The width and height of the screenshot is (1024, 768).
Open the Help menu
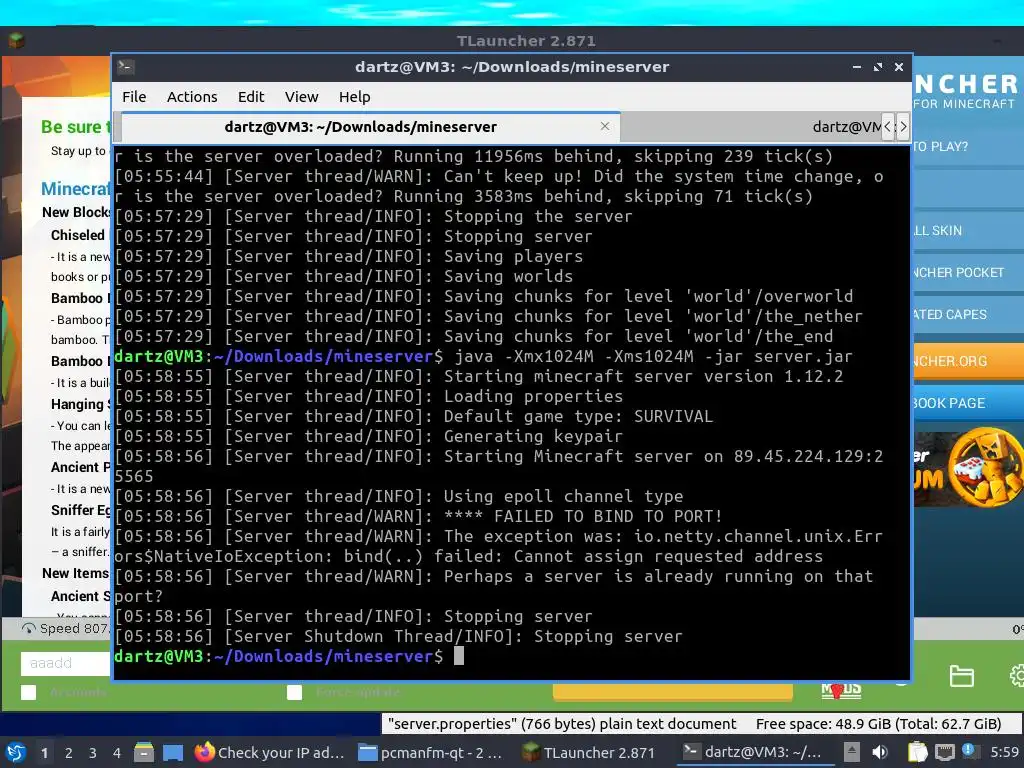pos(354,97)
